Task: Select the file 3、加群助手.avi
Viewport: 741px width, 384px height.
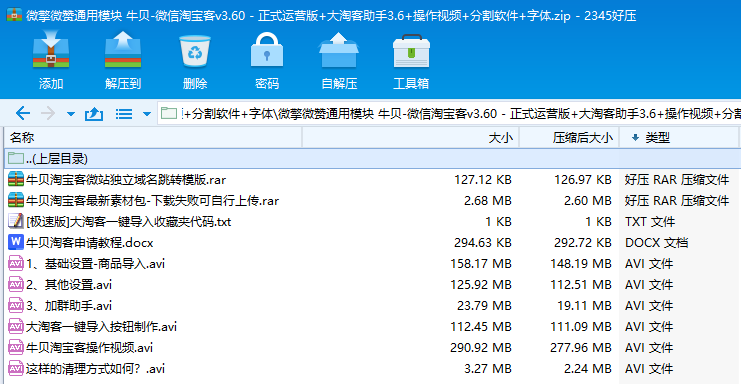Action: tap(69, 306)
